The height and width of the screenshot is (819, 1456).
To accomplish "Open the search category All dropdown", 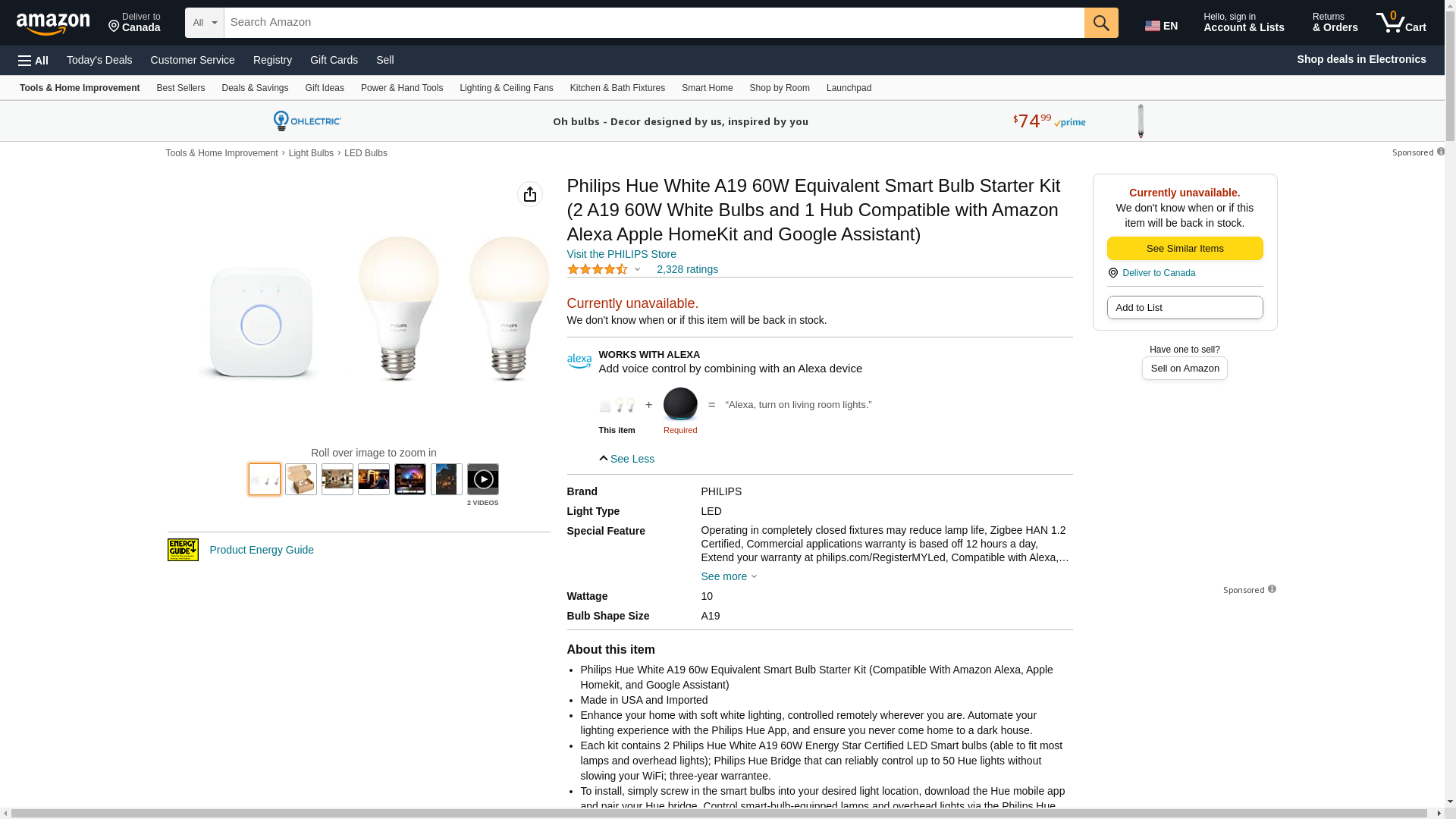I will click(x=204, y=23).
